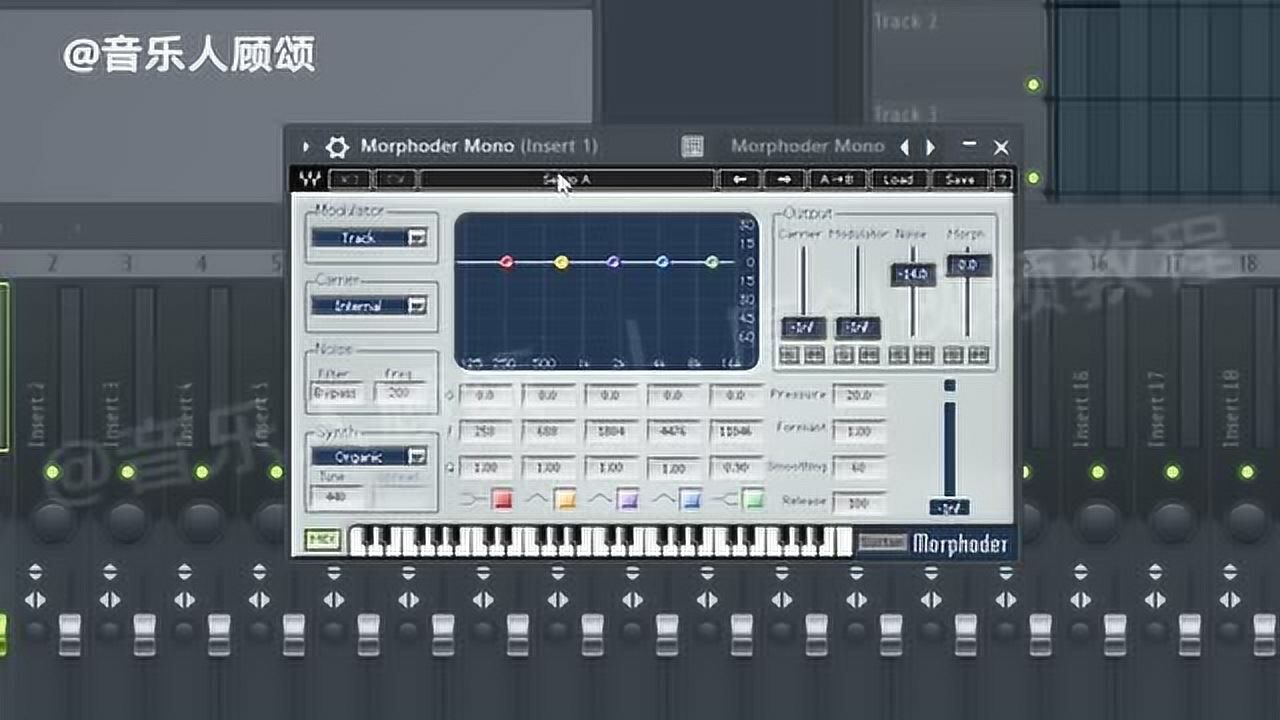Click the next preset right arrow button

click(x=784, y=180)
